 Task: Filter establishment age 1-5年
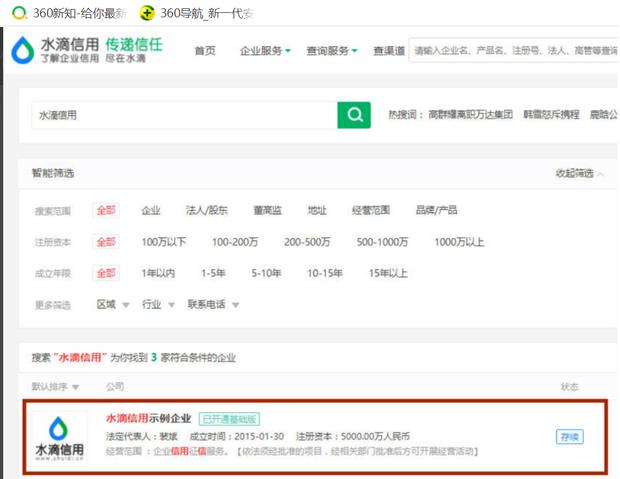(213, 273)
